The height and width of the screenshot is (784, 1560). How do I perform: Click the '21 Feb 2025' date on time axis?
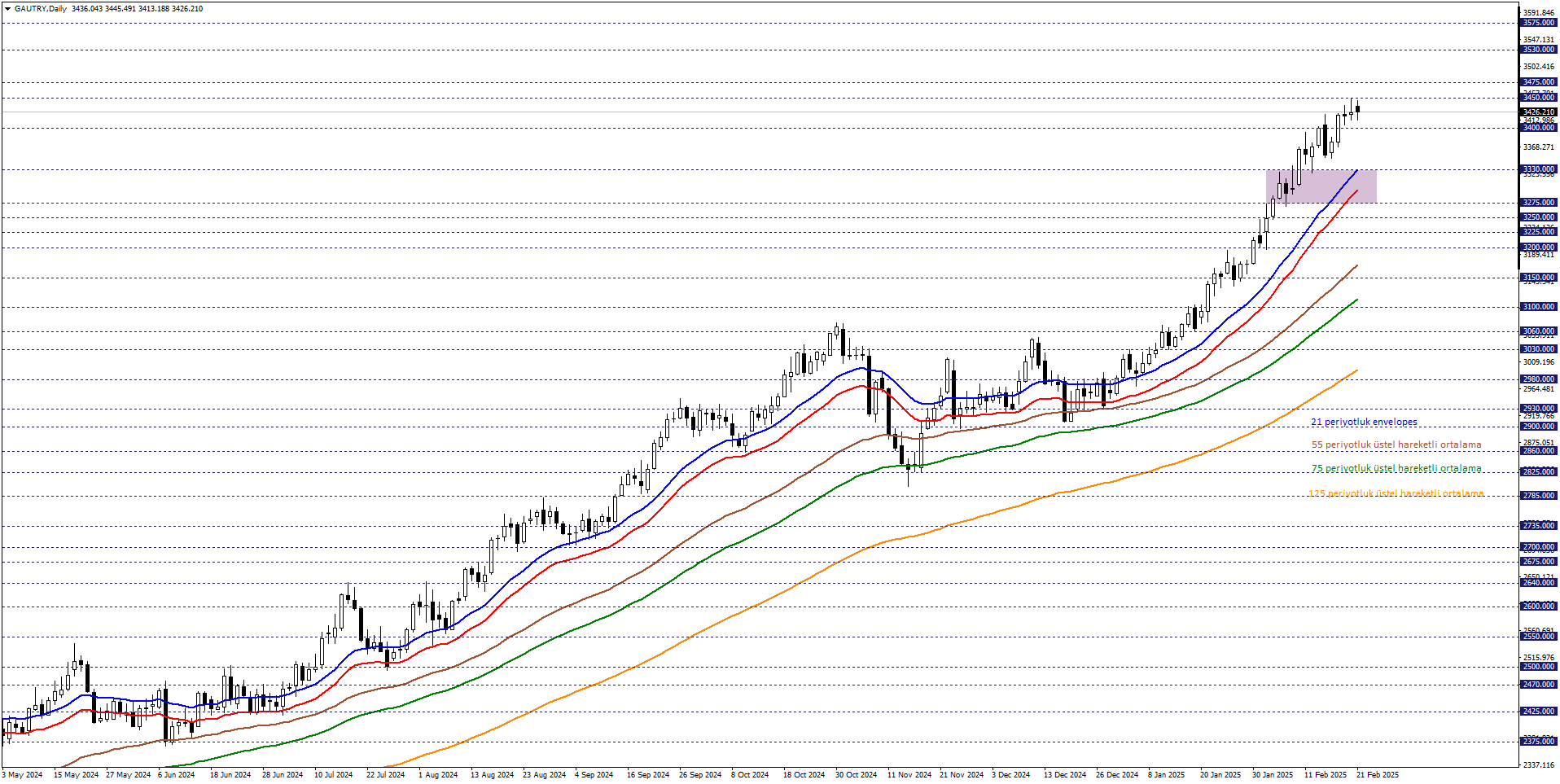click(x=1377, y=775)
